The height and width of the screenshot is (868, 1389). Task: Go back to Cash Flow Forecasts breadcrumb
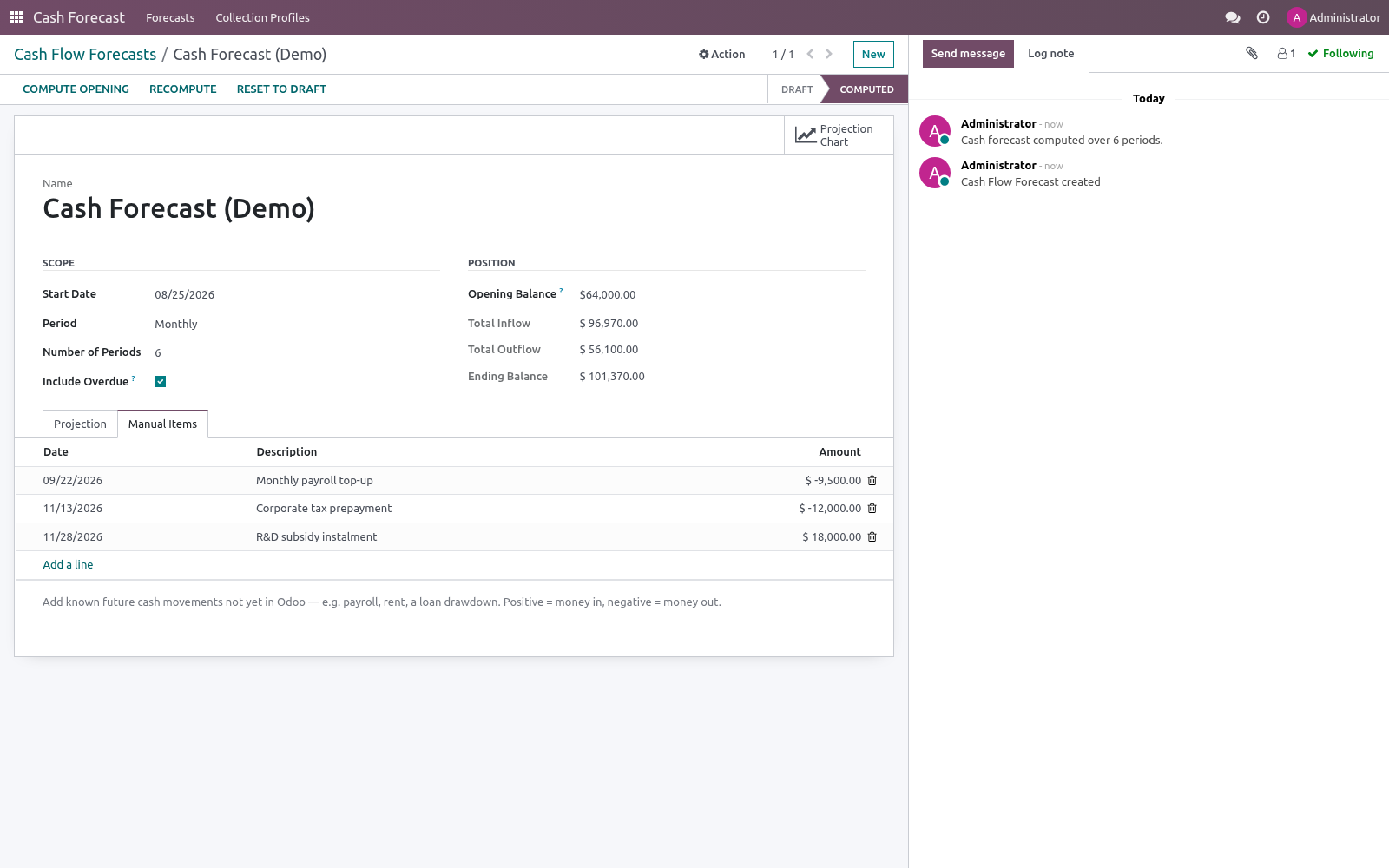point(85,55)
